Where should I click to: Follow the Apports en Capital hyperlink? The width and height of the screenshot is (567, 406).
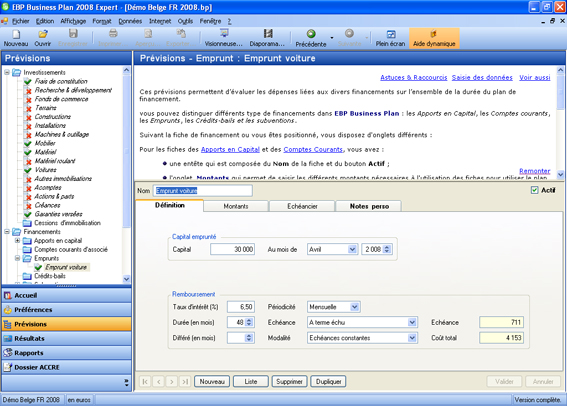230,149
